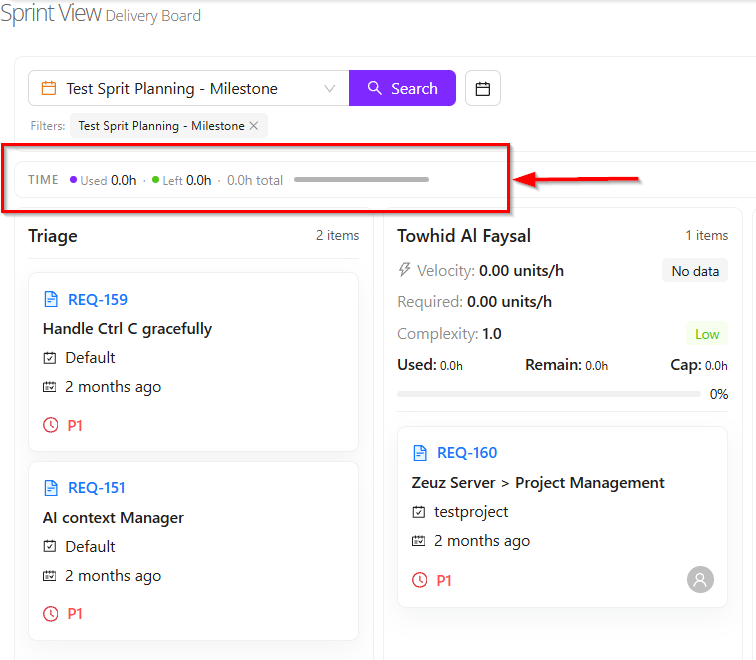Click the velocity lightning bolt icon
Image resolution: width=756 pixels, height=660 pixels.
click(x=405, y=270)
